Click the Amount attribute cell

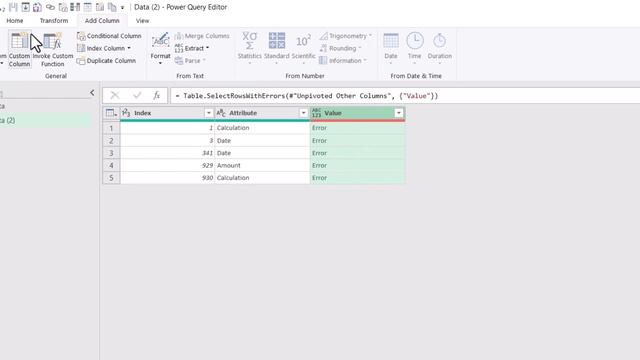tap(262, 165)
